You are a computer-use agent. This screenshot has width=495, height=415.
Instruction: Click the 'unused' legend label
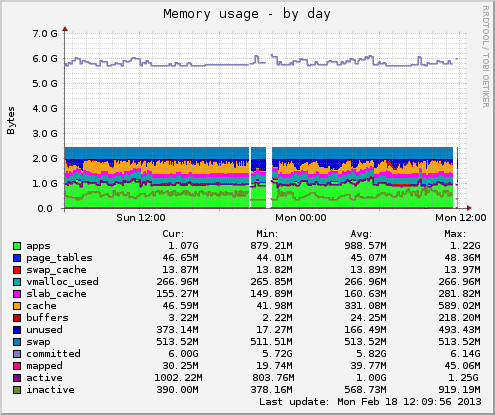click(44, 330)
